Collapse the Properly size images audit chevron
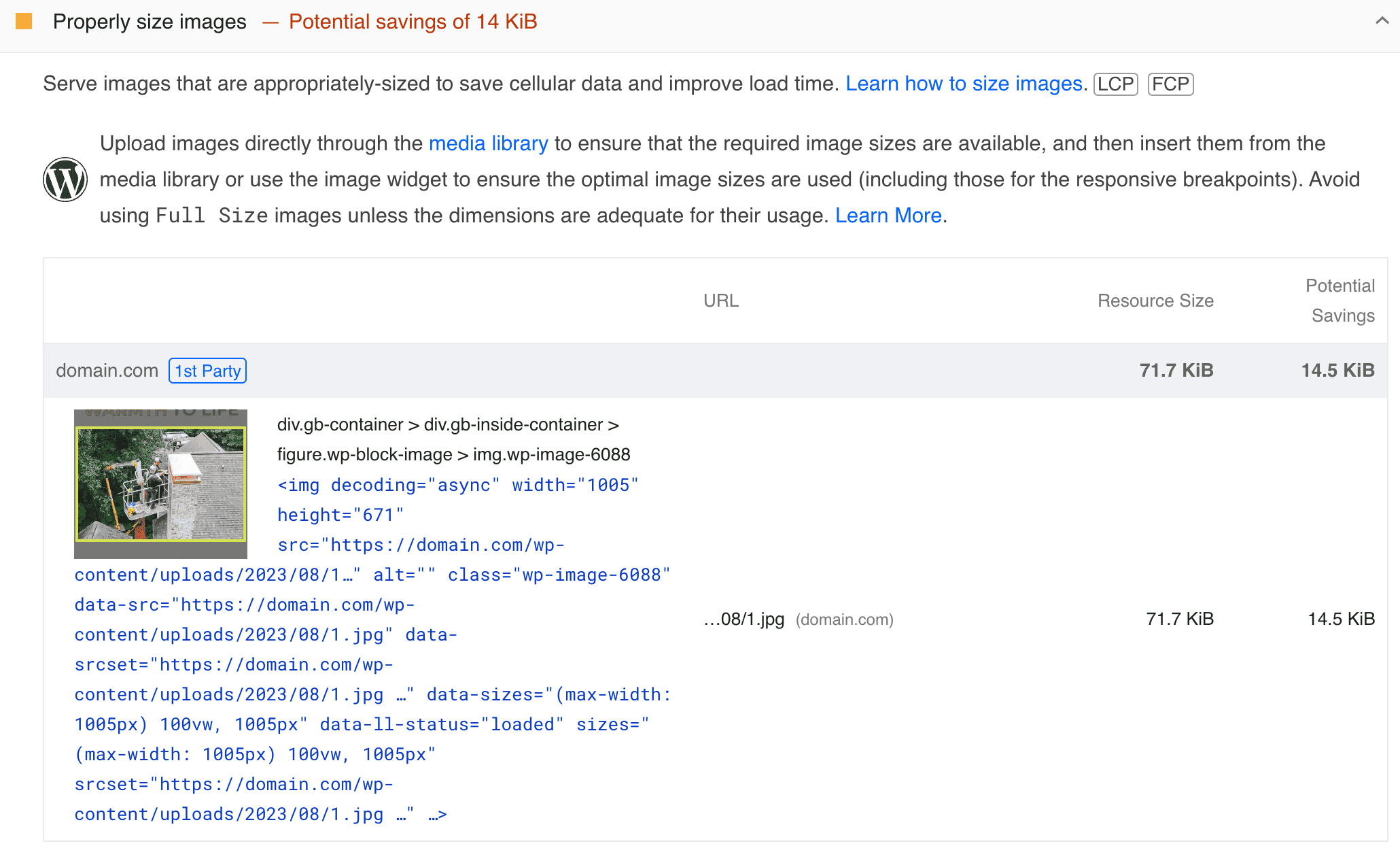This screenshot has width=1400, height=850. click(x=1382, y=21)
